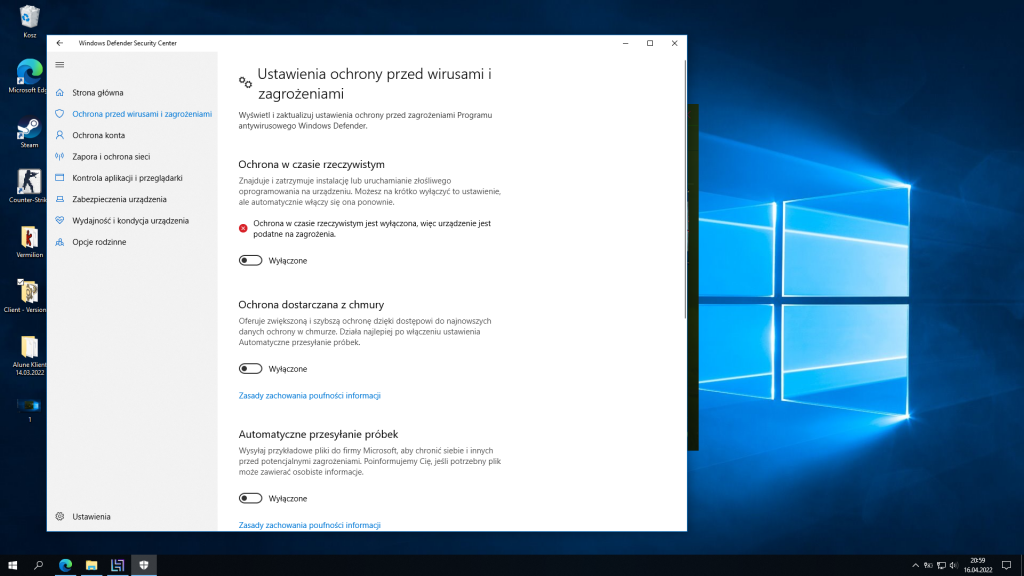The width and height of the screenshot is (1024, 576).
Task: Select the Microsoft Edge desktop shortcut
Action: coord(28,76)
